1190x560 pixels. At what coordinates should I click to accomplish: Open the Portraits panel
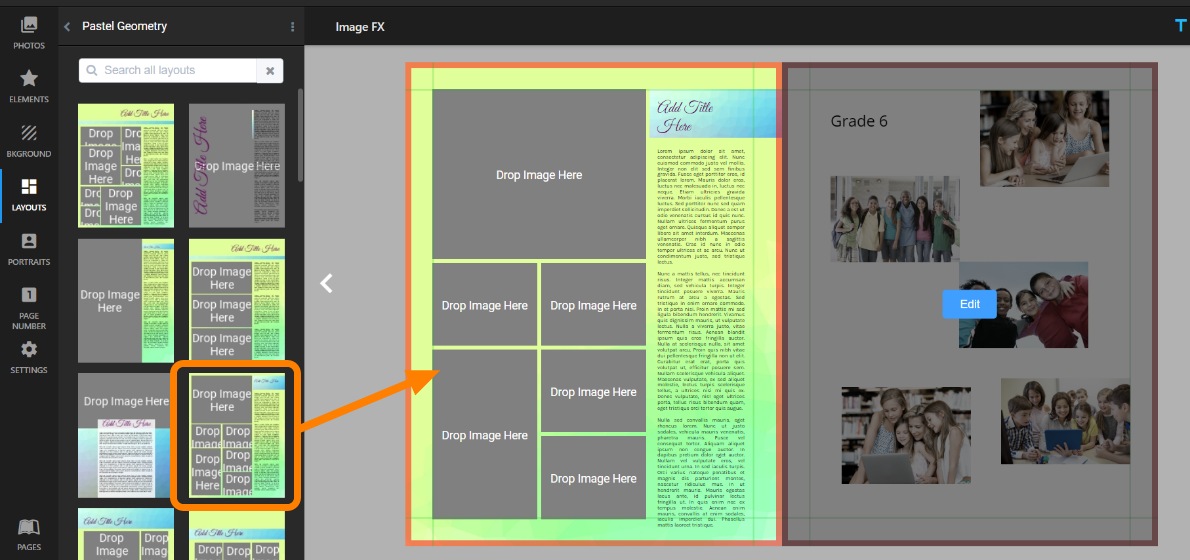pos(29,250)
